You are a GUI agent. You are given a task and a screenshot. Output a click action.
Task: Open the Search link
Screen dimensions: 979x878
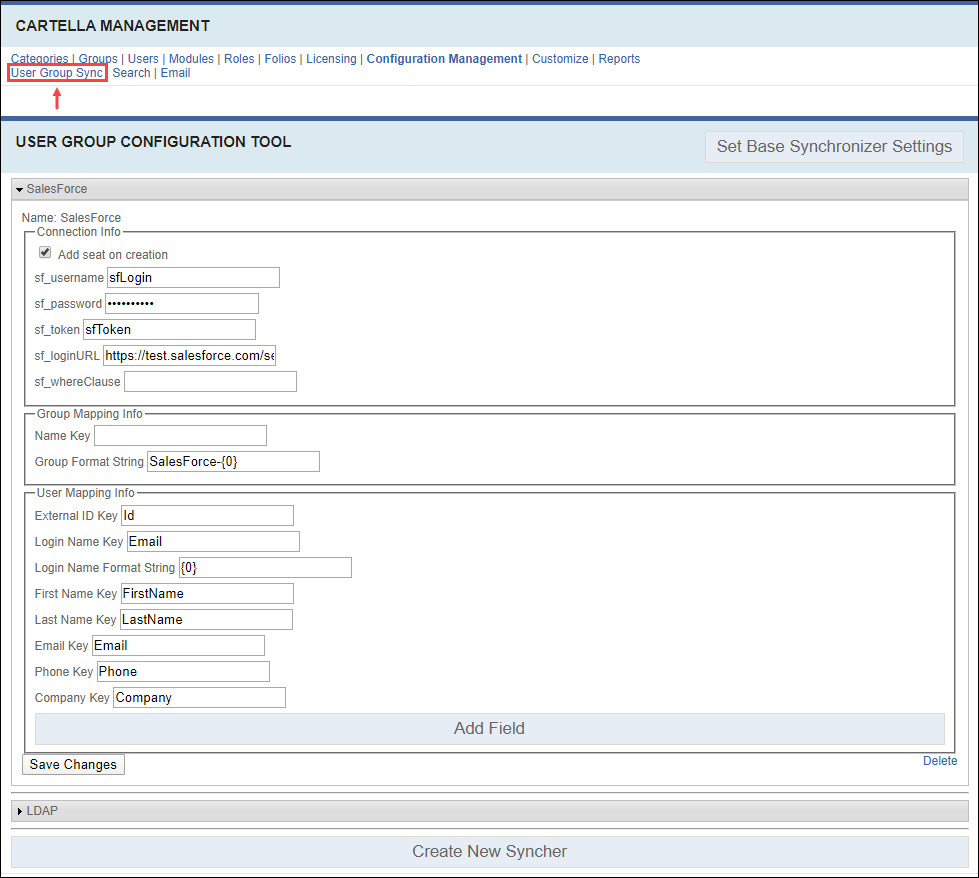[x=131, y=73]
